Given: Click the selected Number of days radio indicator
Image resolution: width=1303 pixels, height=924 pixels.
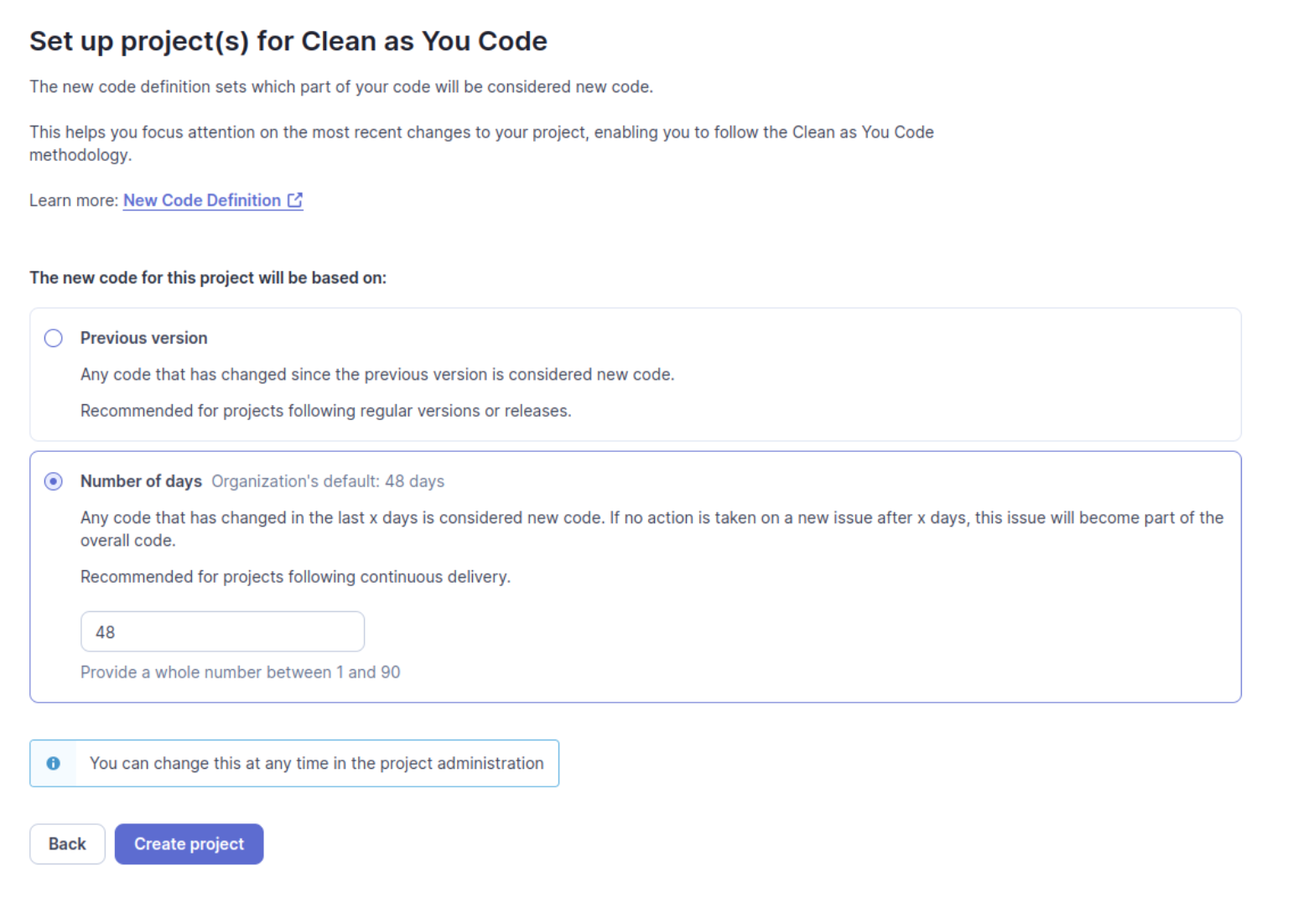Looking at the screenshot, I should click(53, 480).
